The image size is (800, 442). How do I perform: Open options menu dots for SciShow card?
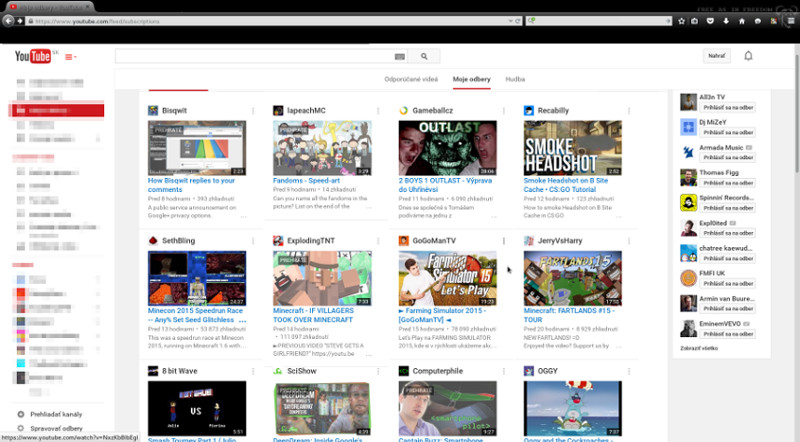378,371
